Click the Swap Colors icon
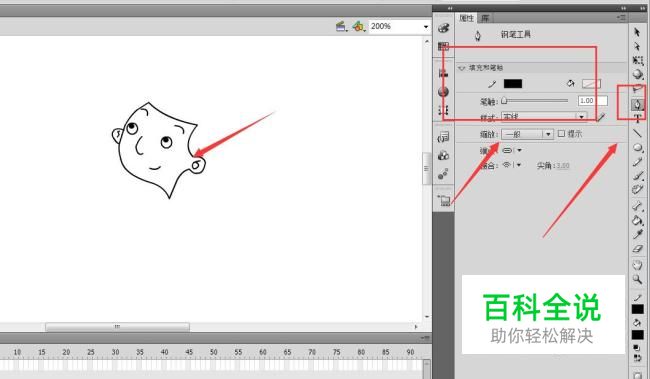The height and width of the screenshot is (379, 650). coord(637,357)
